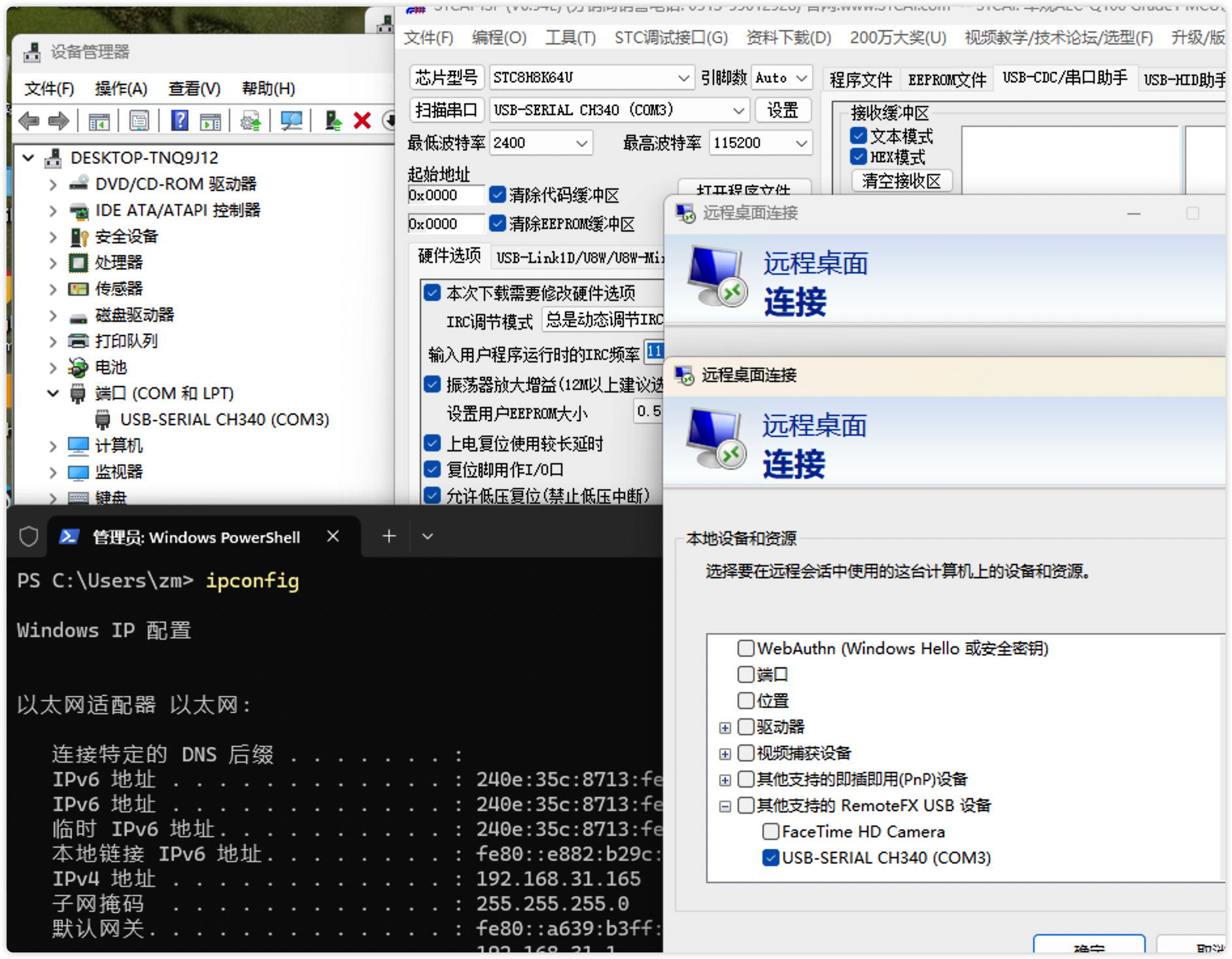Expand the 计算机 tree node

pyautogui.click(x=53, y=446)
